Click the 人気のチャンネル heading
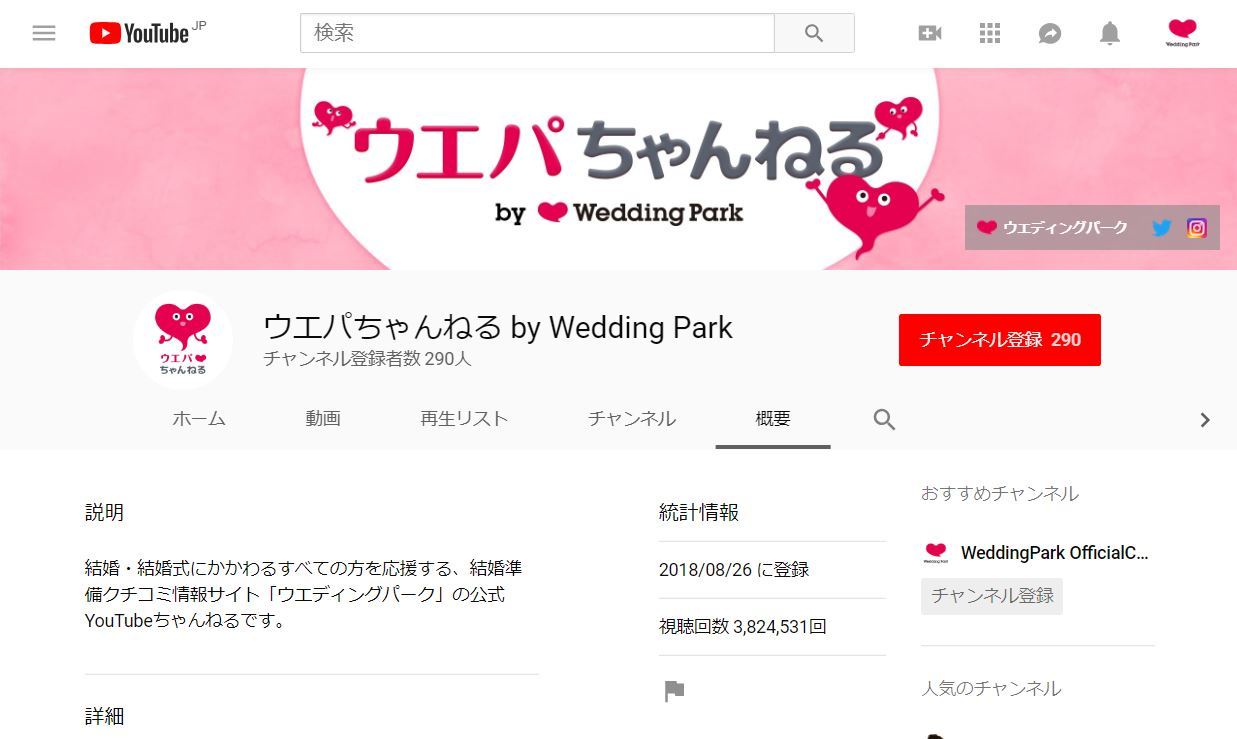The image size is (1237, 739). (x=991, y=689)
